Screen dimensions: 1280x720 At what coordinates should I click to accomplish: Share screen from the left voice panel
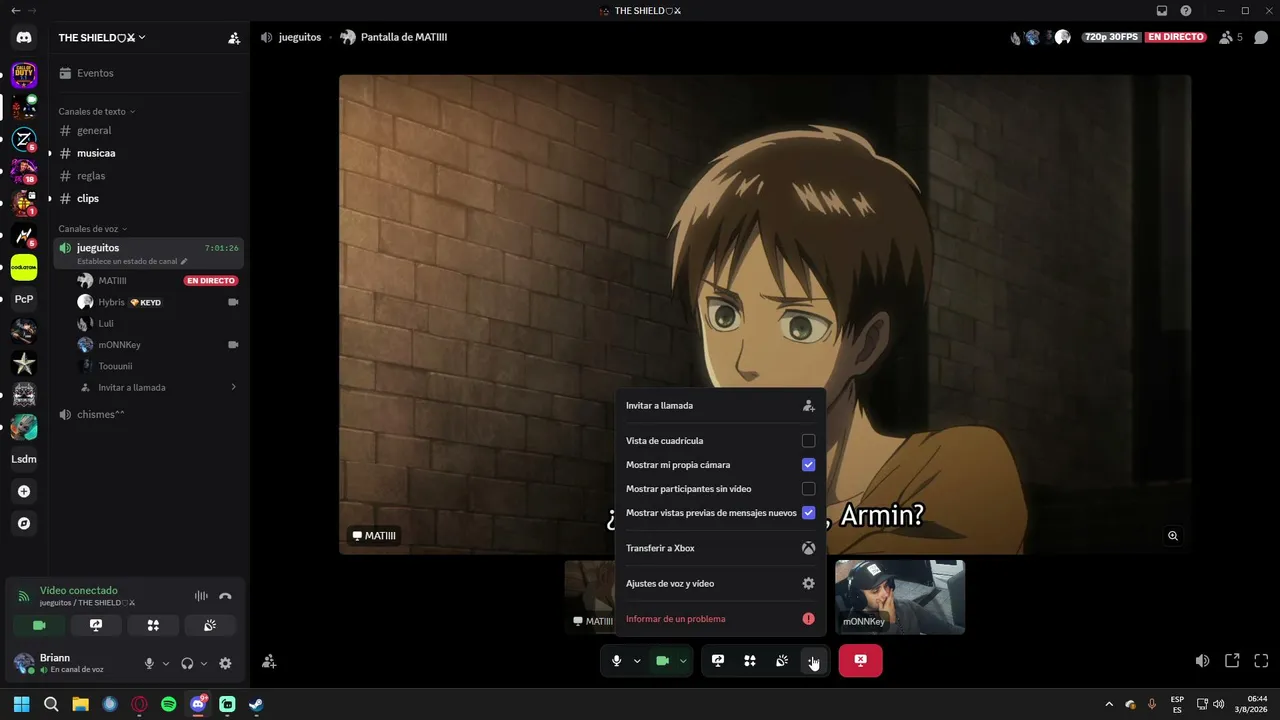coord(96,625)
